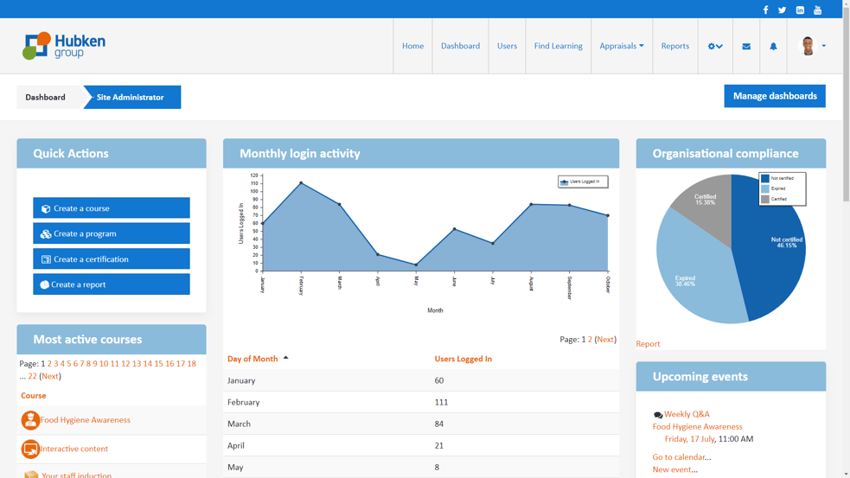Open the Weekly Q&A event link

pos(687,414)
